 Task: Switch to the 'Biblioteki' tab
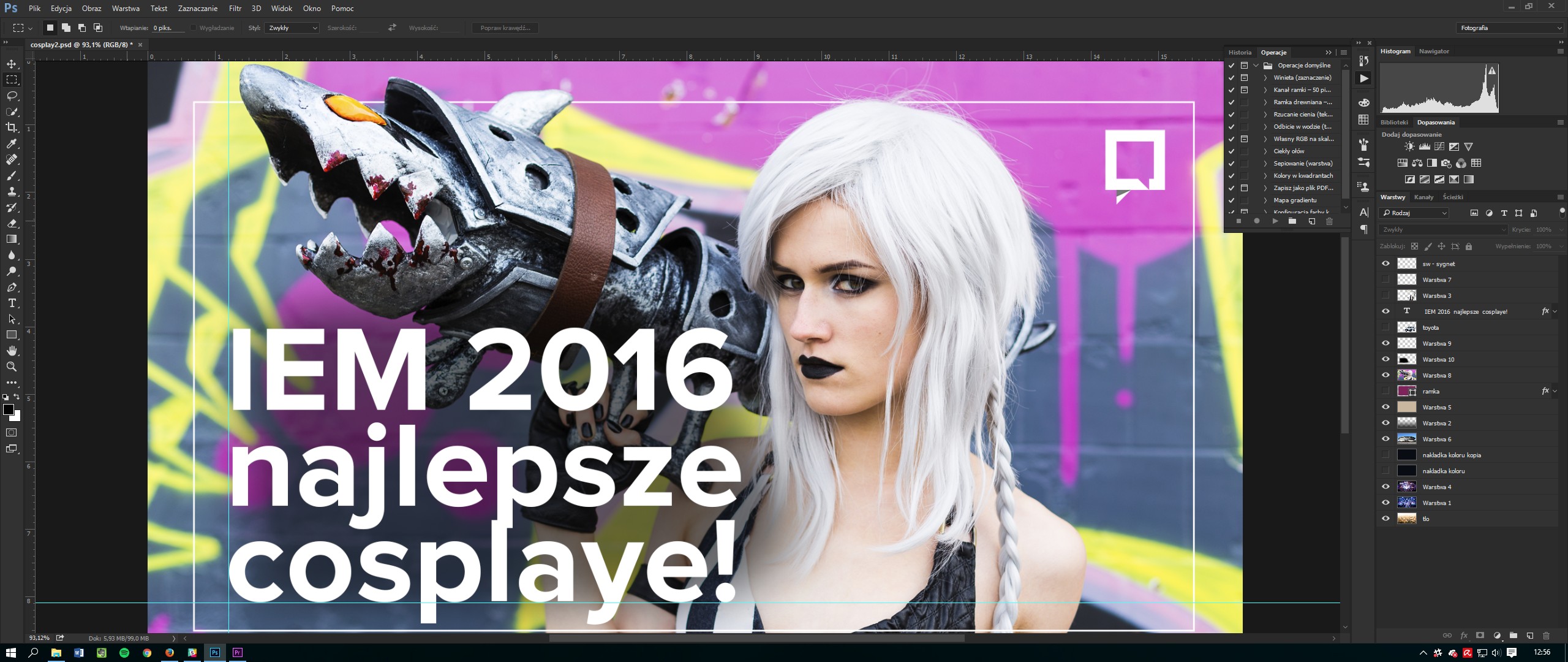click(x=1394, y=122)
